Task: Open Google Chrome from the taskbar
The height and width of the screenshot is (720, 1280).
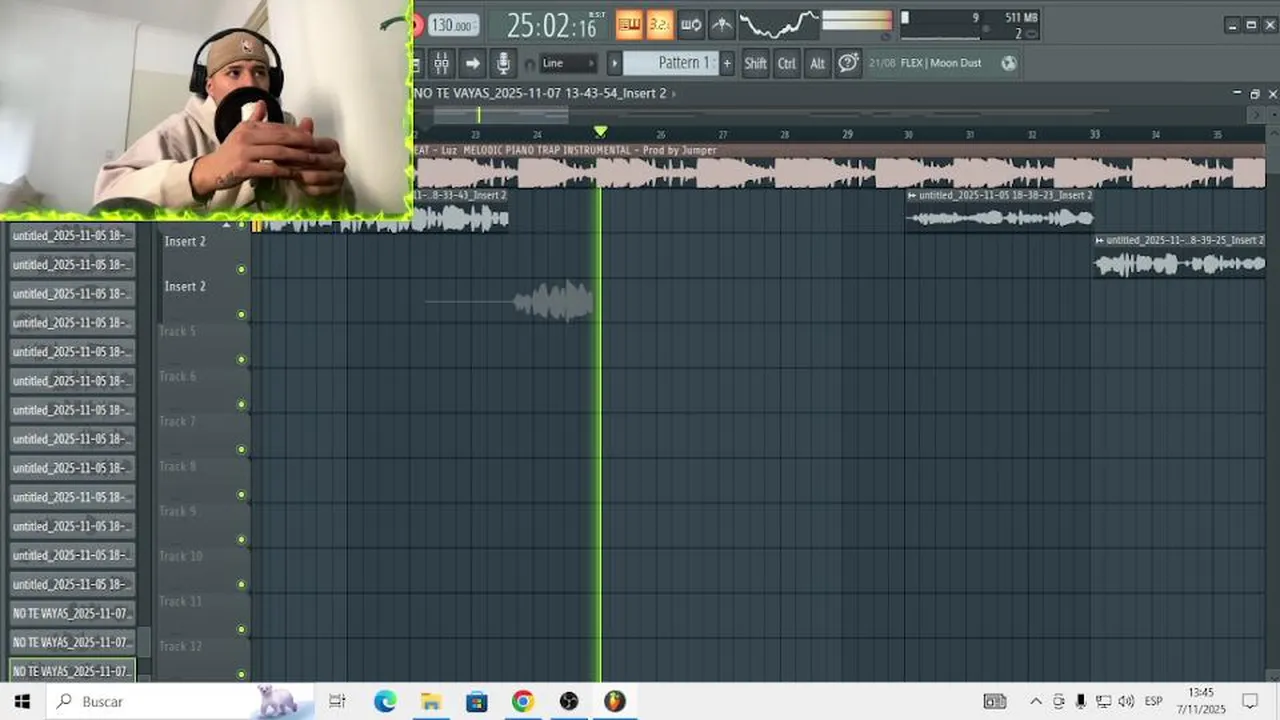Action: point(523,702)
